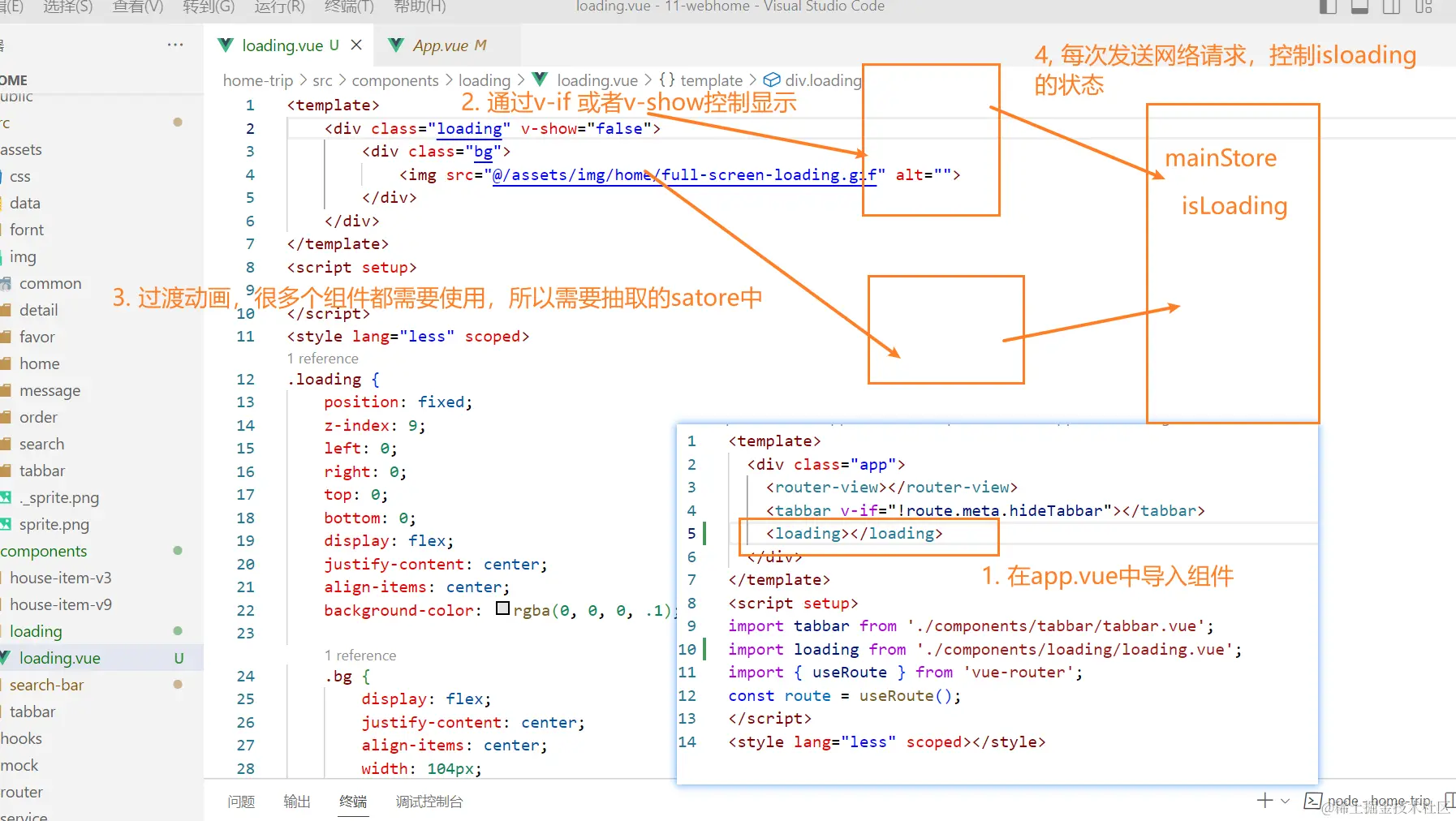Image resolution: width=1456 pixels, height=821 pixels.
Task: Select 'components' in the breadcrumb path
Action: pyautogui.click(x=395, y=80)
